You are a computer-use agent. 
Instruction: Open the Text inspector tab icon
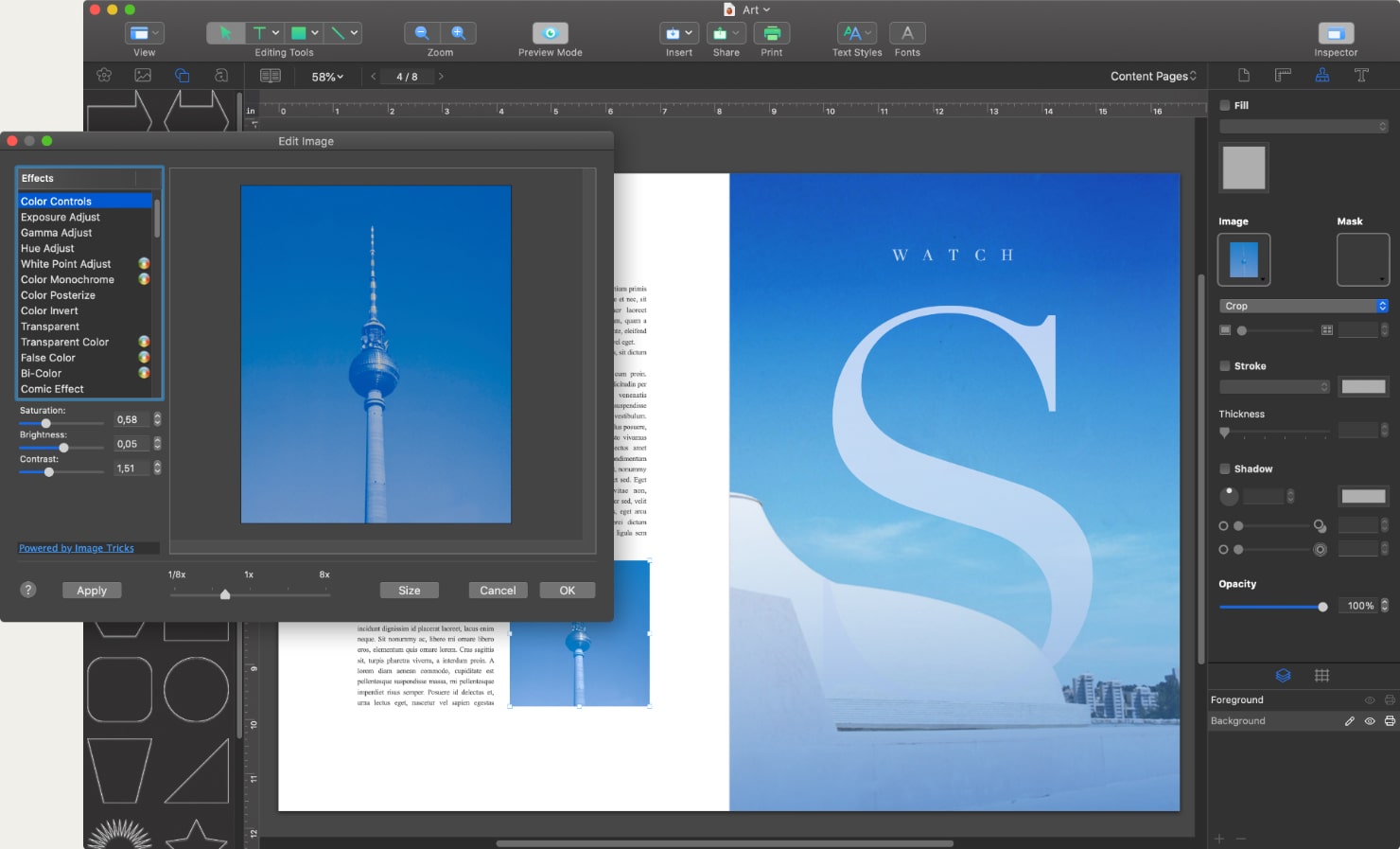(x=1362, y=75)
